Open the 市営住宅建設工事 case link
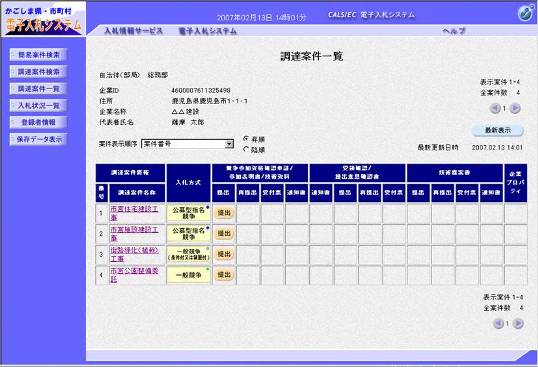Viewport: 538px width, 367px height. point(134,213)
